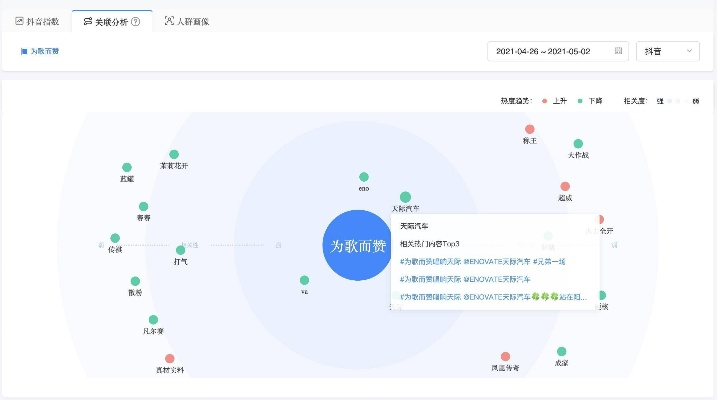717x400 pixels.
Task: Click the help icon beside 关联分析
Action: pyautogui.click(x=135, y=21)
